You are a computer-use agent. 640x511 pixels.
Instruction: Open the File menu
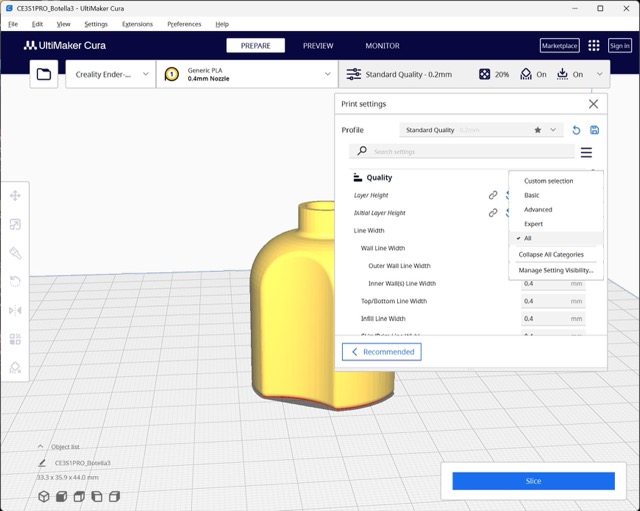click(13, 24)
